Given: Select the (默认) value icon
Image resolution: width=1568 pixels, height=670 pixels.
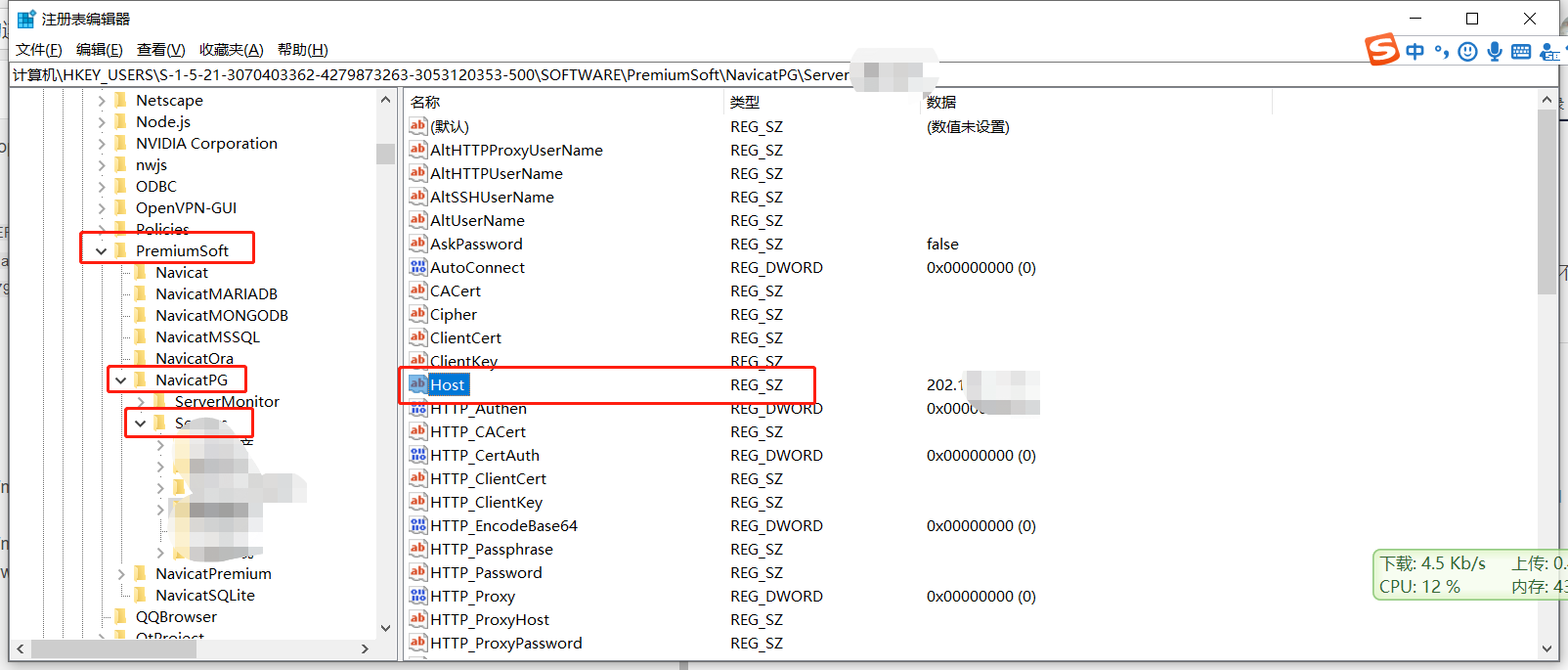Looking at the screenshot, I should pyautogui.click(x=418, y=126).
